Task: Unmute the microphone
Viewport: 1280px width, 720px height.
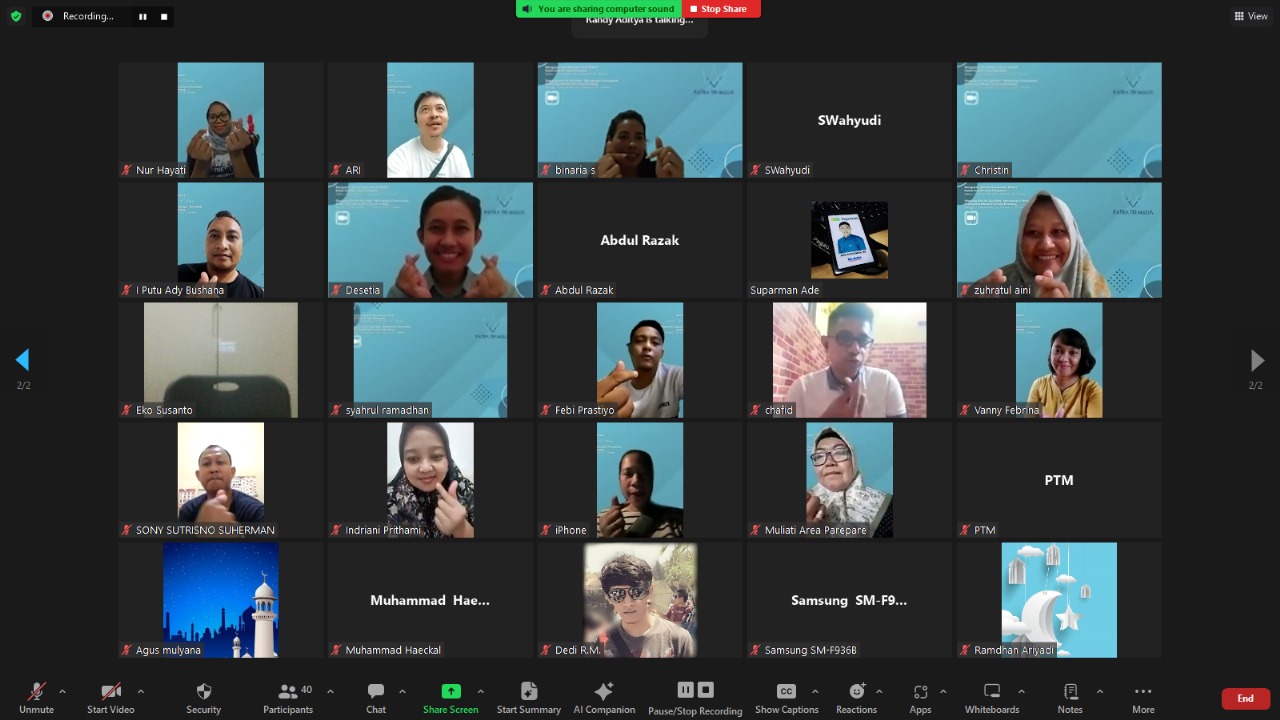Action: (x=36, y=697)
